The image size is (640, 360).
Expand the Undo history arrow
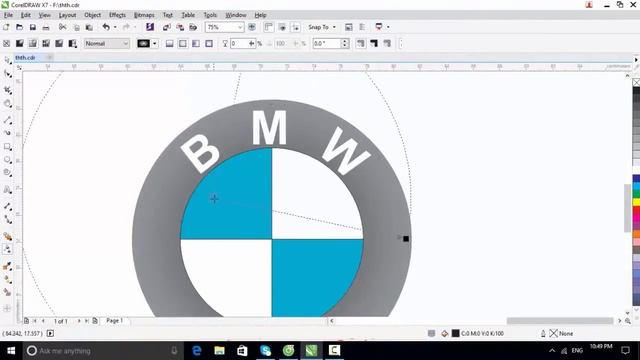point(115,27)
